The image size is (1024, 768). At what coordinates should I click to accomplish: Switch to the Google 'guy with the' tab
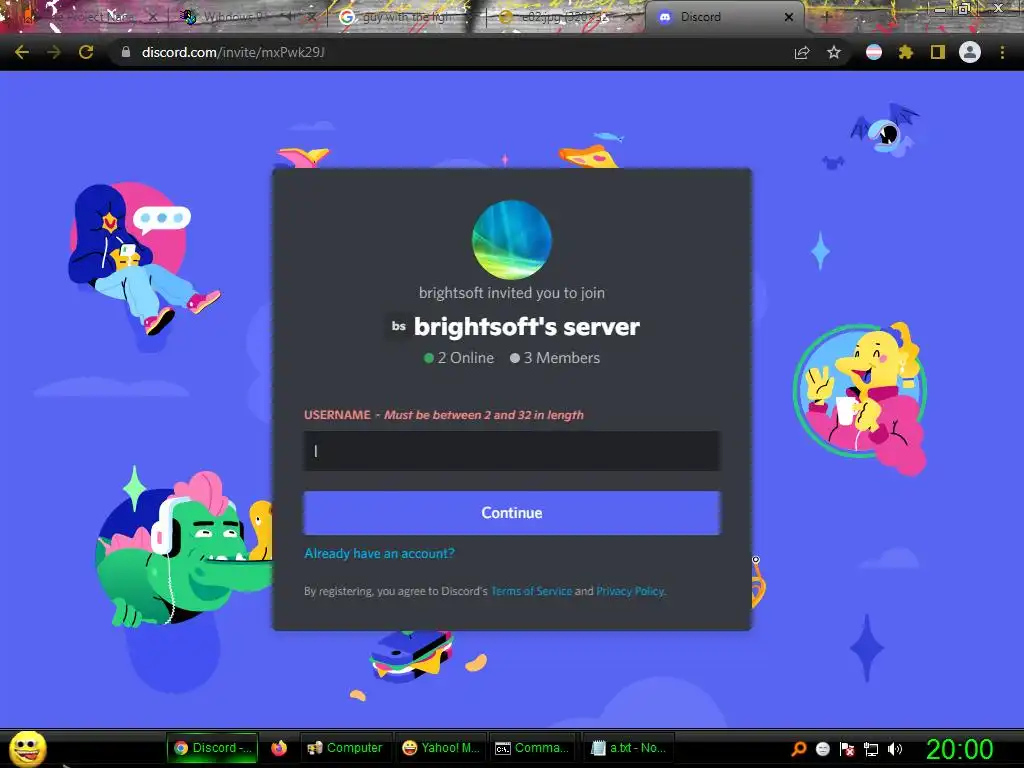click(x=408, y=17)
